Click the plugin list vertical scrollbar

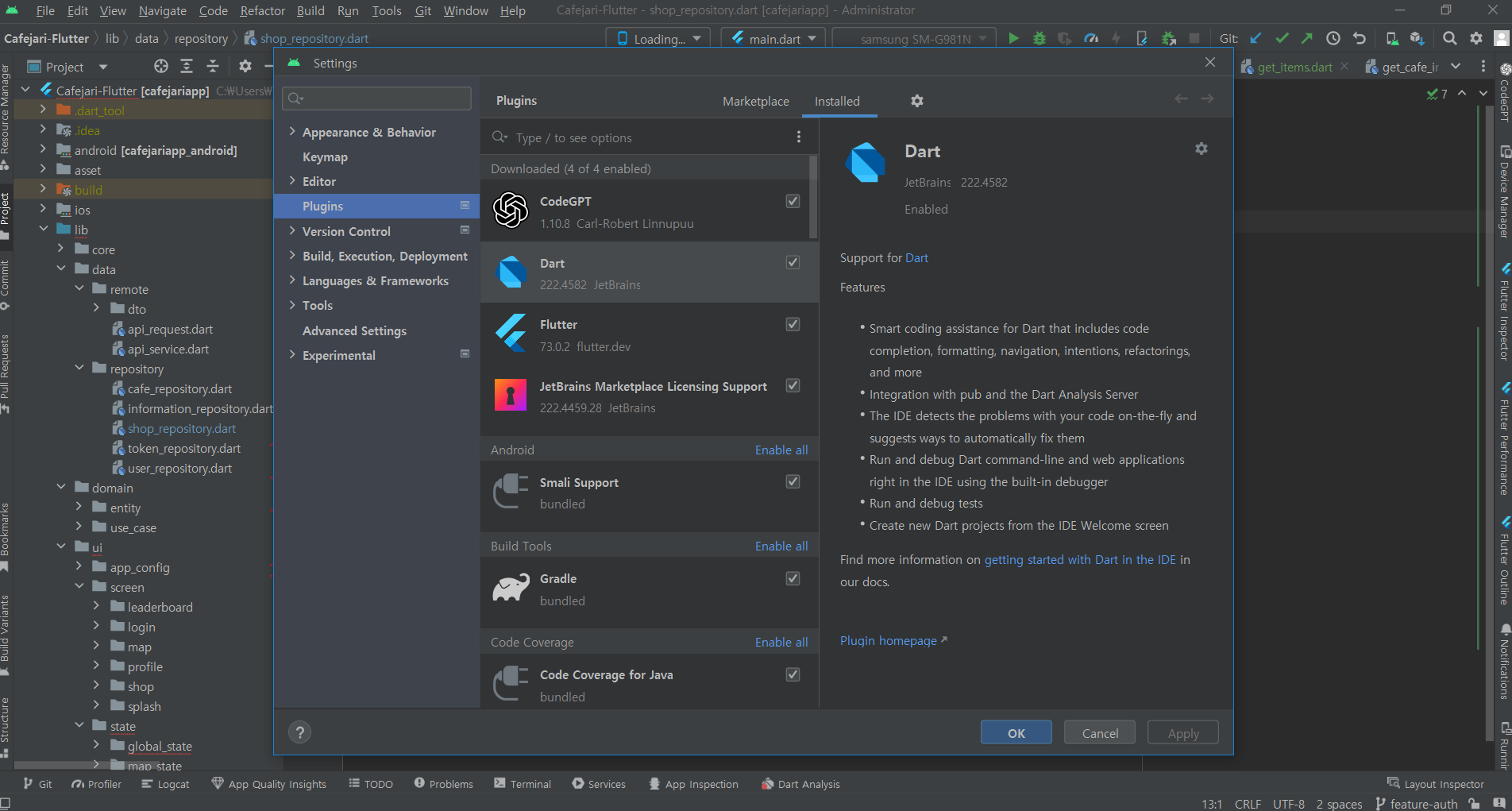[813, 199]
